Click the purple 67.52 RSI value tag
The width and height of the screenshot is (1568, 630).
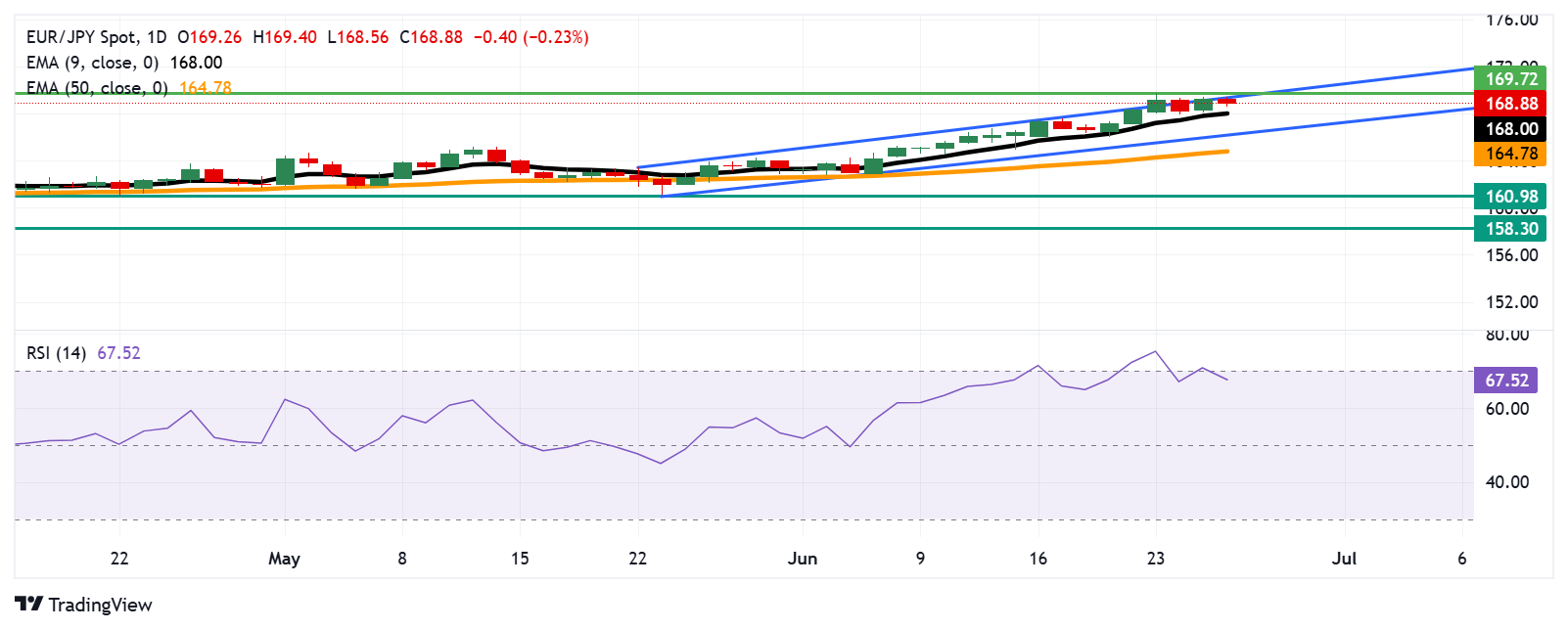point(1506,381)
